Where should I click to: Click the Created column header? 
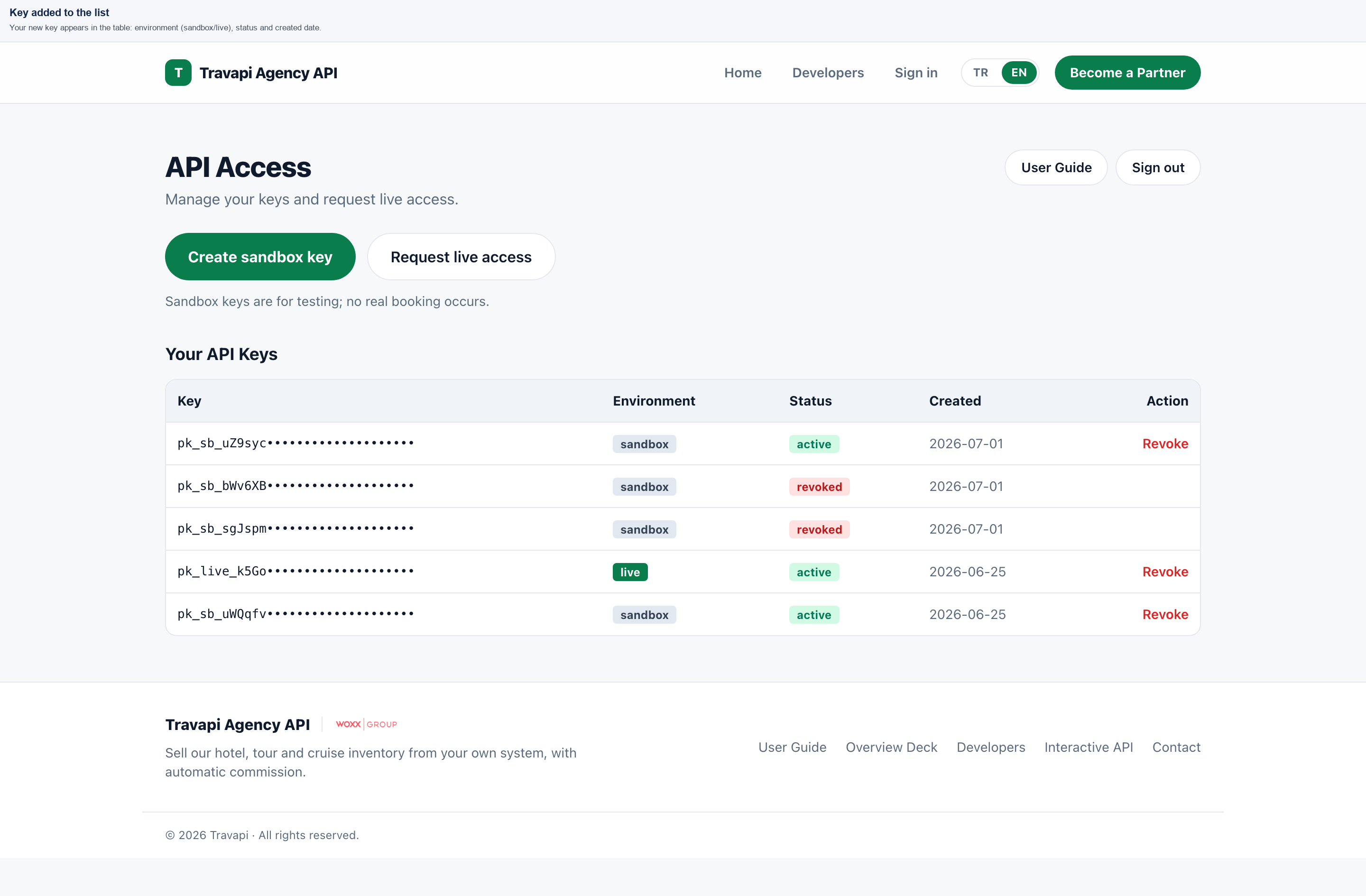[x=955, y=401]
